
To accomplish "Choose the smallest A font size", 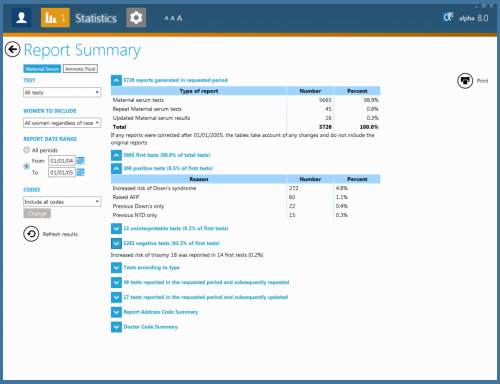I will (166, 18).
